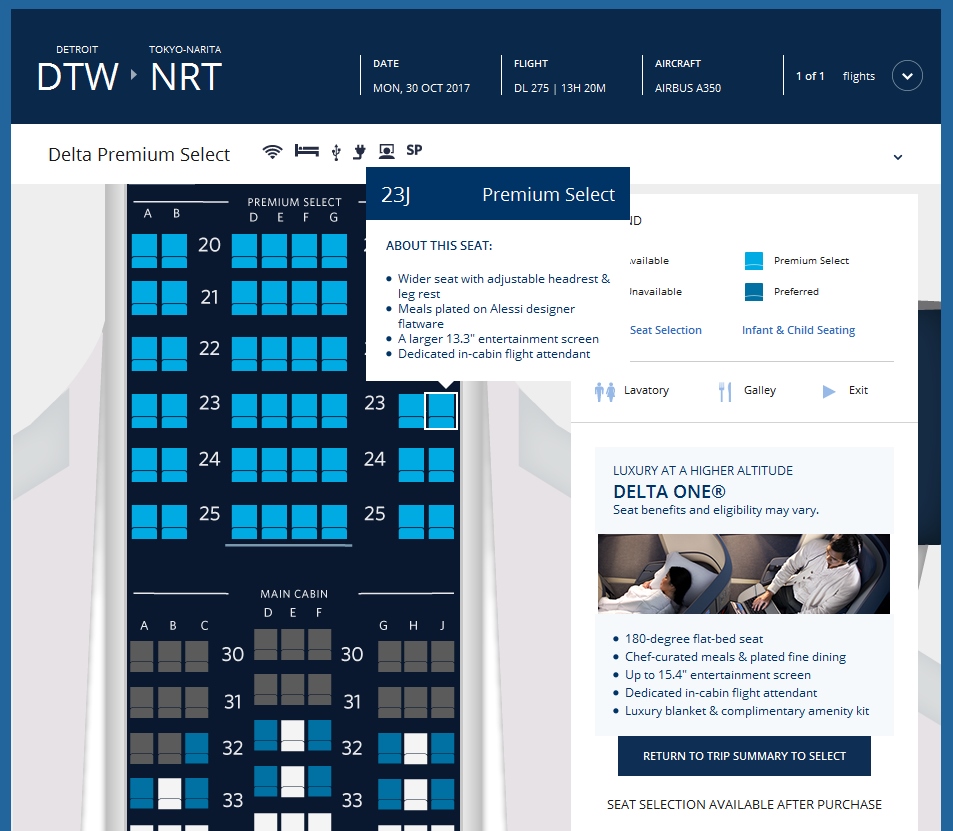
Task: Toggle selection of seat 23J
Action: (440, 410)
